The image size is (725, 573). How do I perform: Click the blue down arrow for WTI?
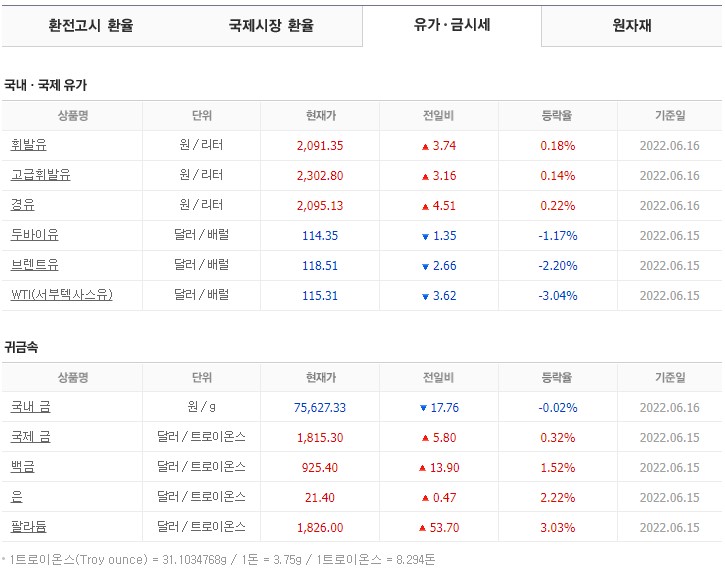click(425, 297)
